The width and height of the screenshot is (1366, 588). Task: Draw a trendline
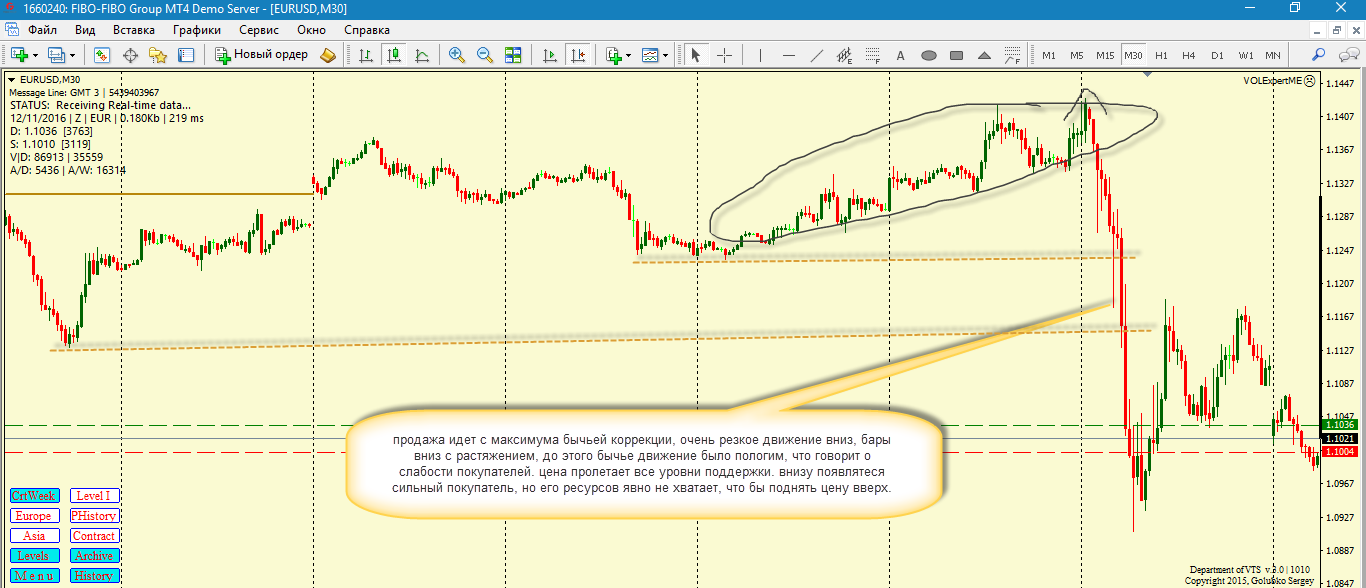pos(817,55)
